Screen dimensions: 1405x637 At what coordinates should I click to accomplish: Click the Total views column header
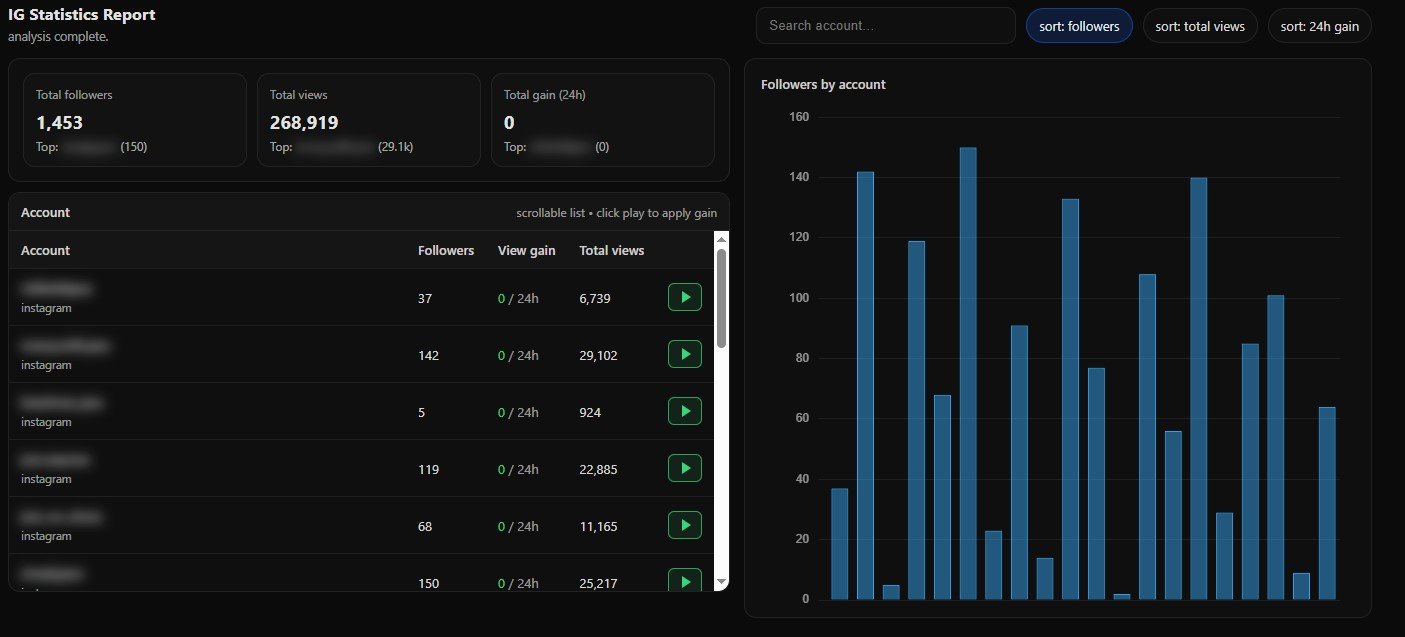click(612, 250)
